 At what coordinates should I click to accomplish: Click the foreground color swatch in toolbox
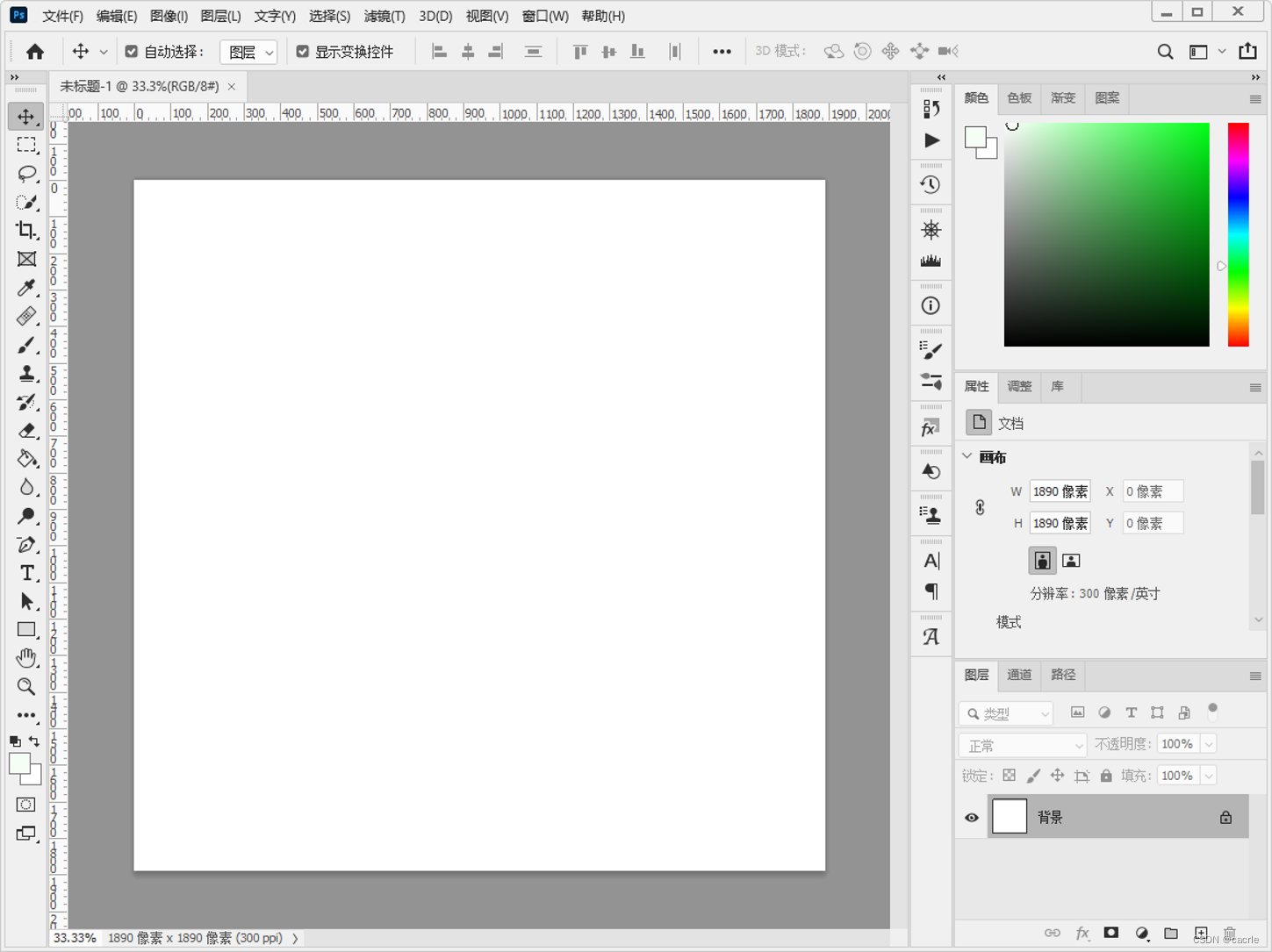pyautogui.click(x=19, y=764)
